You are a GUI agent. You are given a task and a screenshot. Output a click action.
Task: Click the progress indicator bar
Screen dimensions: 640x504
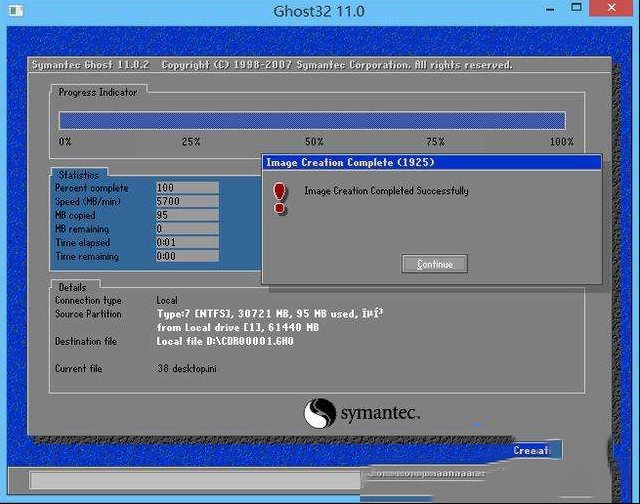pos(312,121)
